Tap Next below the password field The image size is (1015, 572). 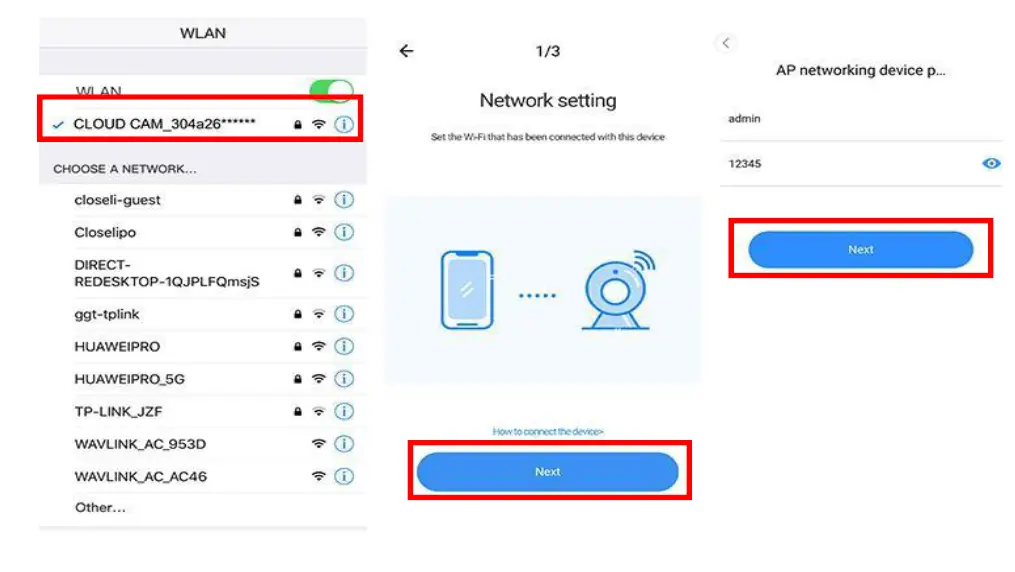point(861,250)
